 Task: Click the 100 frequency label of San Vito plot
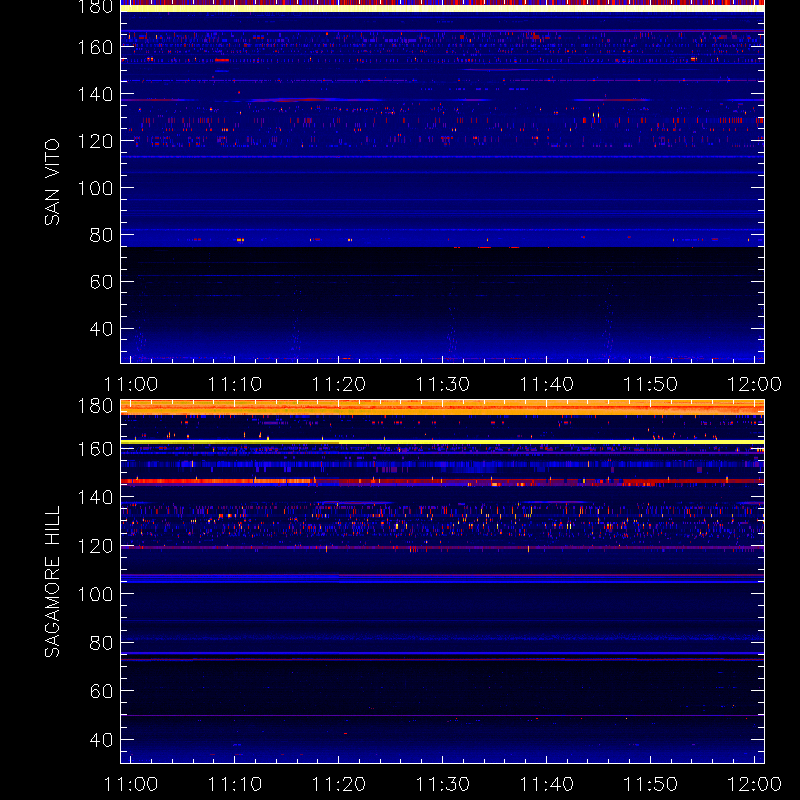tap(95, 188)
